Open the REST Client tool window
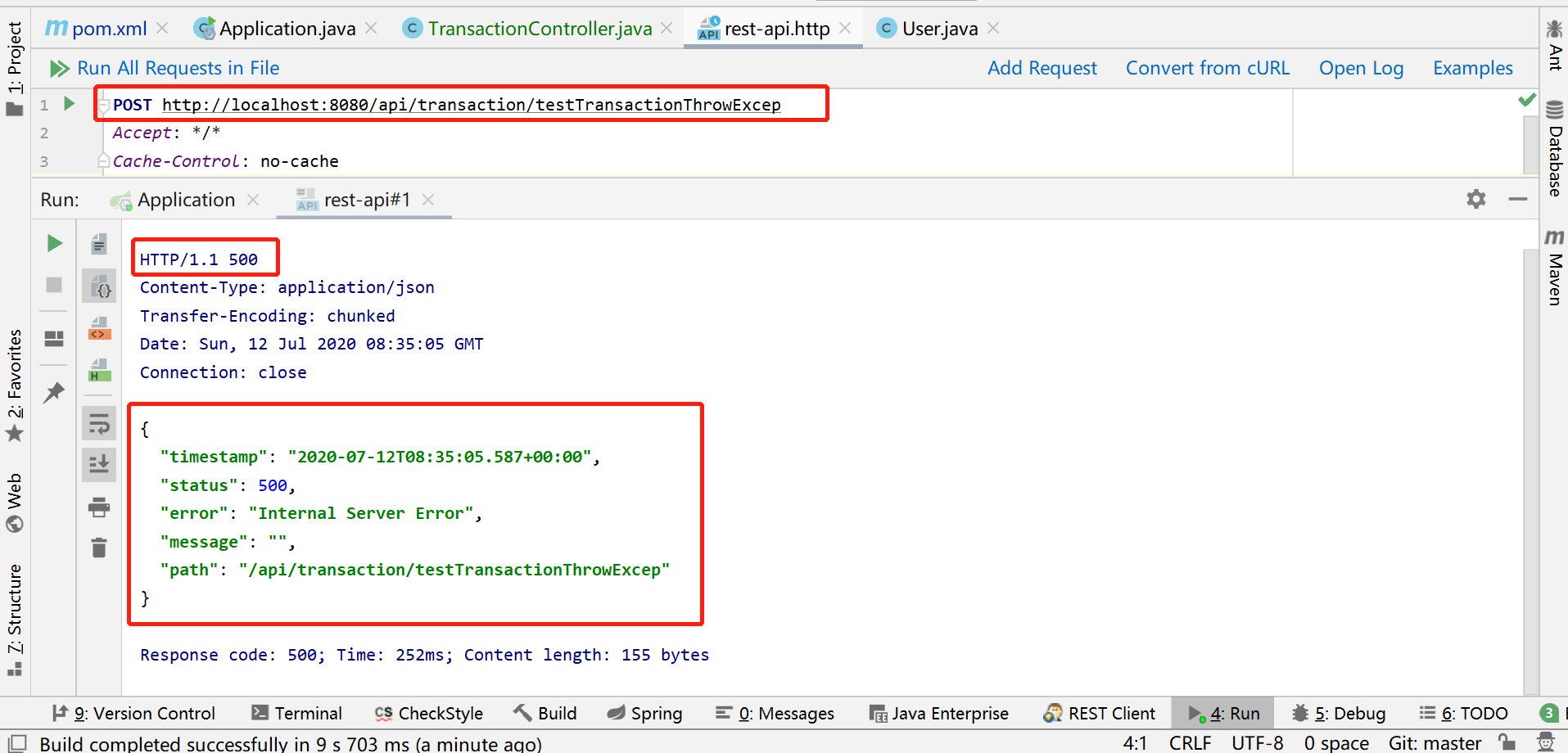Image resolution: width=1568 pixels, height=753 pixels. (x=1100, y=714)
